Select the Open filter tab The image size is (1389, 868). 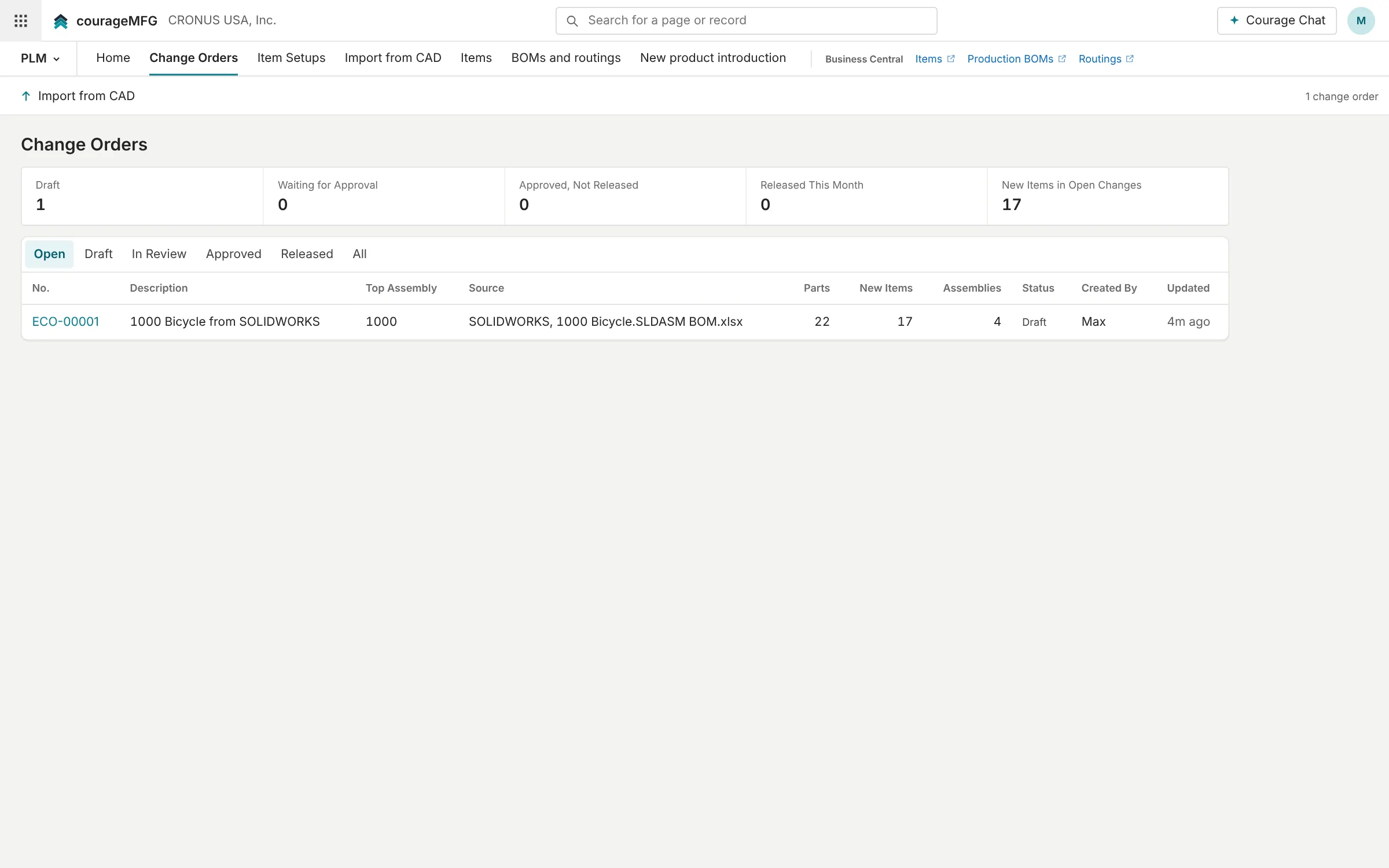[x=49, y=254]
